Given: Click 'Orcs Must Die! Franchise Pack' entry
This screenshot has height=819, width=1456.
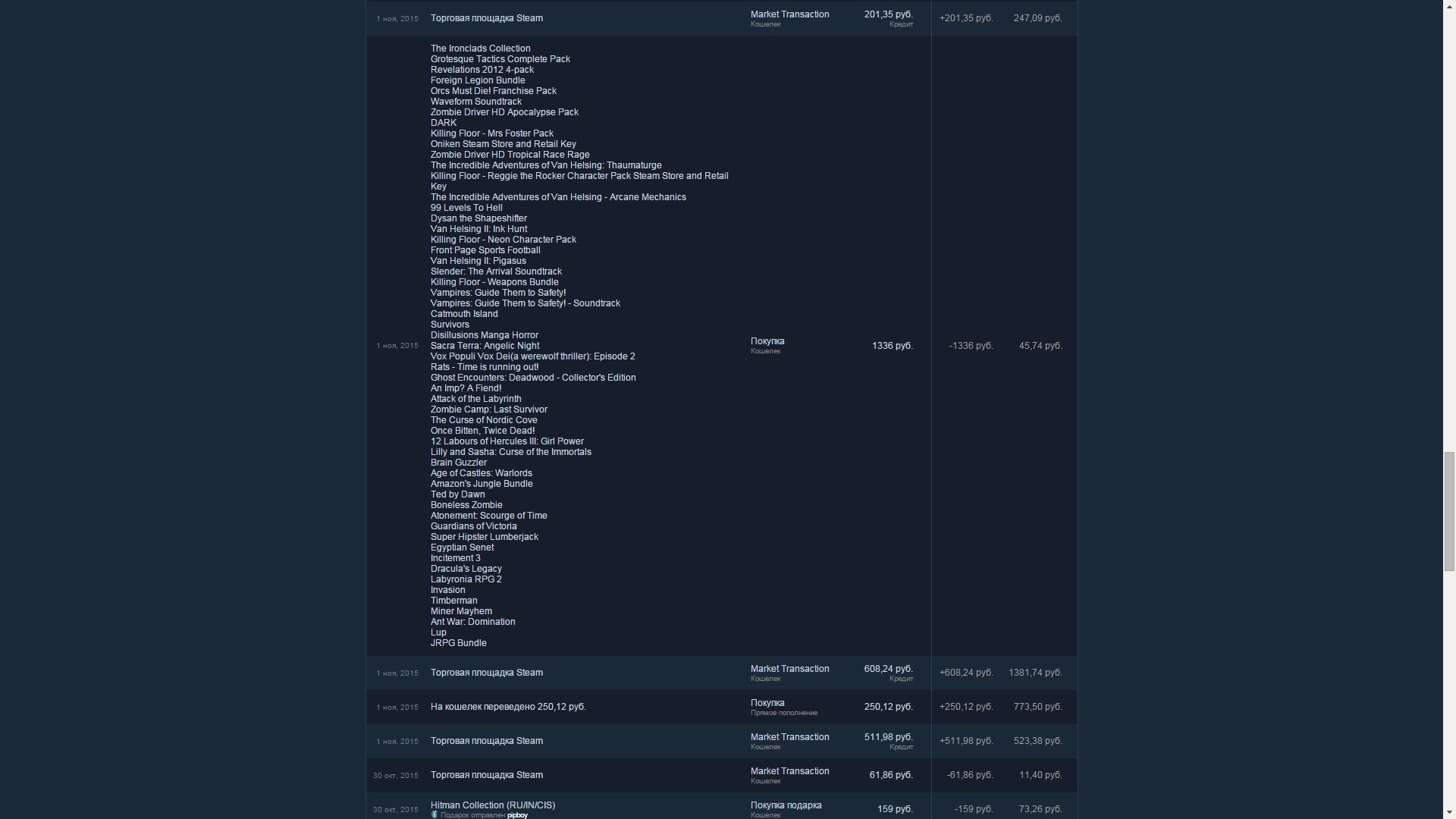Looking at the screenshot, I should coord(494,91).
